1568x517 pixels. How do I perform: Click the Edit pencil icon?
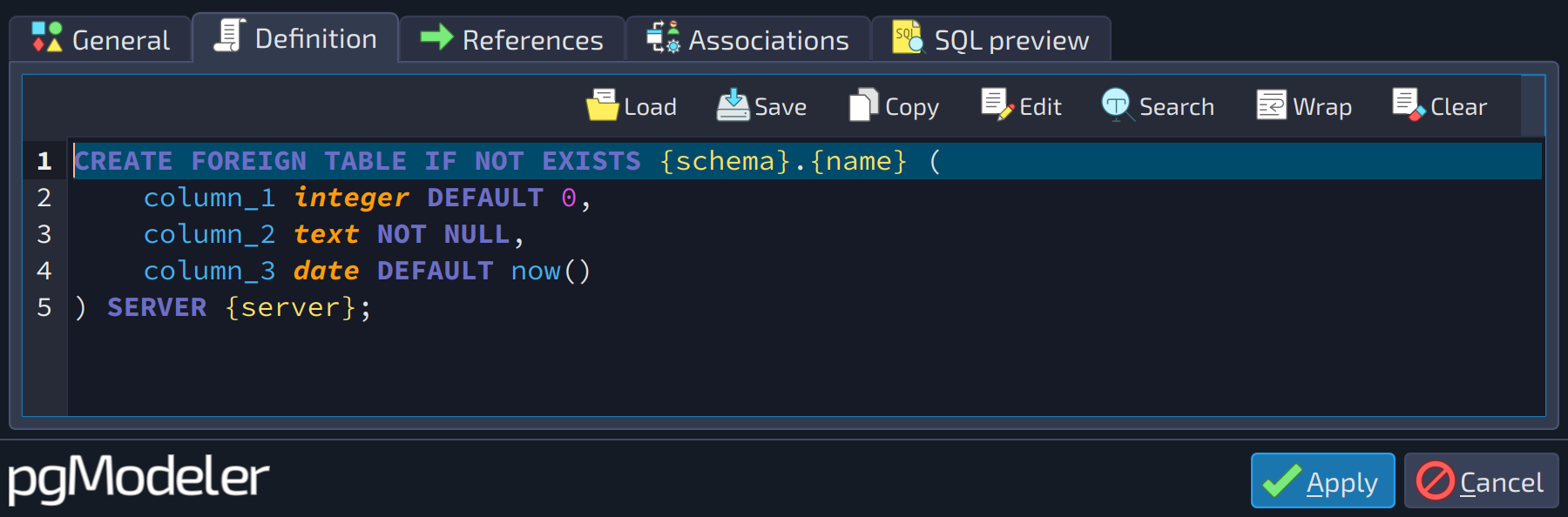click(x=997, y=105)
